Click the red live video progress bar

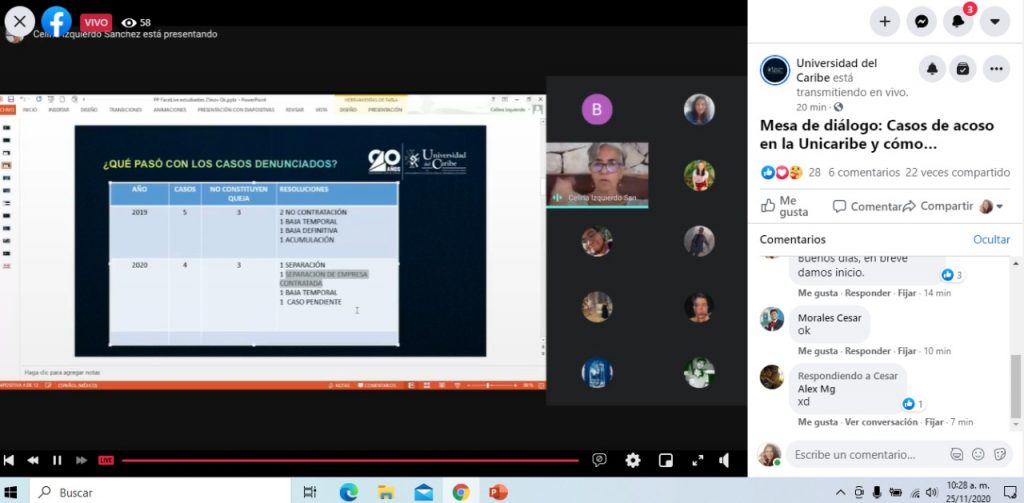[x=350, y=460]
